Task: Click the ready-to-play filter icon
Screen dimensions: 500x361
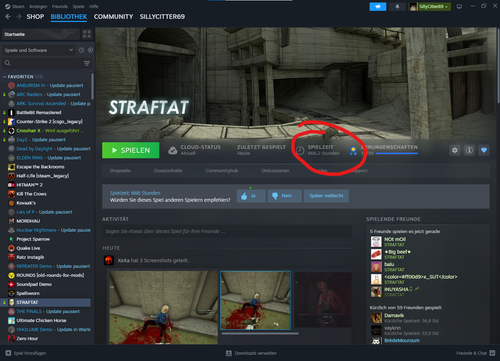Action: (90, 50)
